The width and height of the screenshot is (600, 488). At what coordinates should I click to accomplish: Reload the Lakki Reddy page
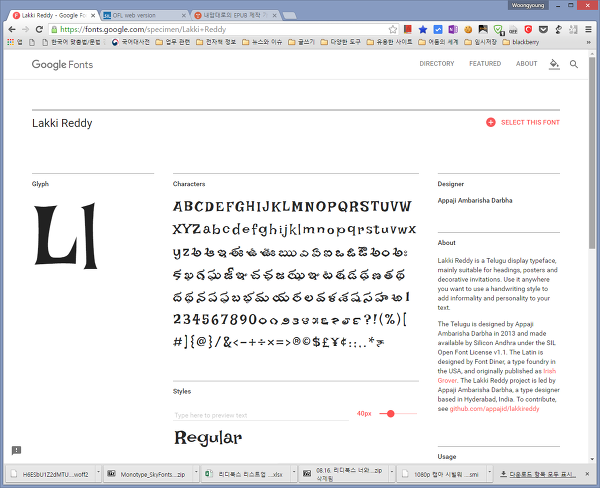tap(39, 29)
